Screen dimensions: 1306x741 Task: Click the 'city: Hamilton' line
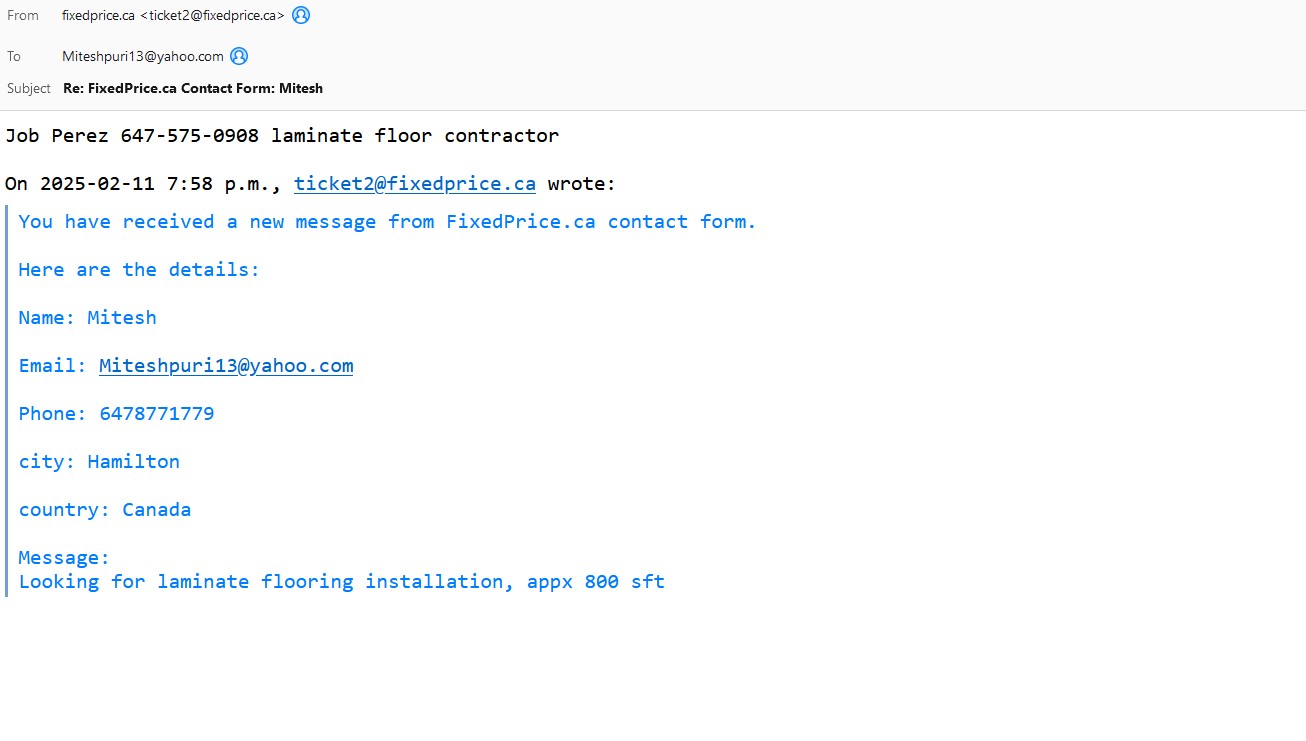(x=99, y=462)
